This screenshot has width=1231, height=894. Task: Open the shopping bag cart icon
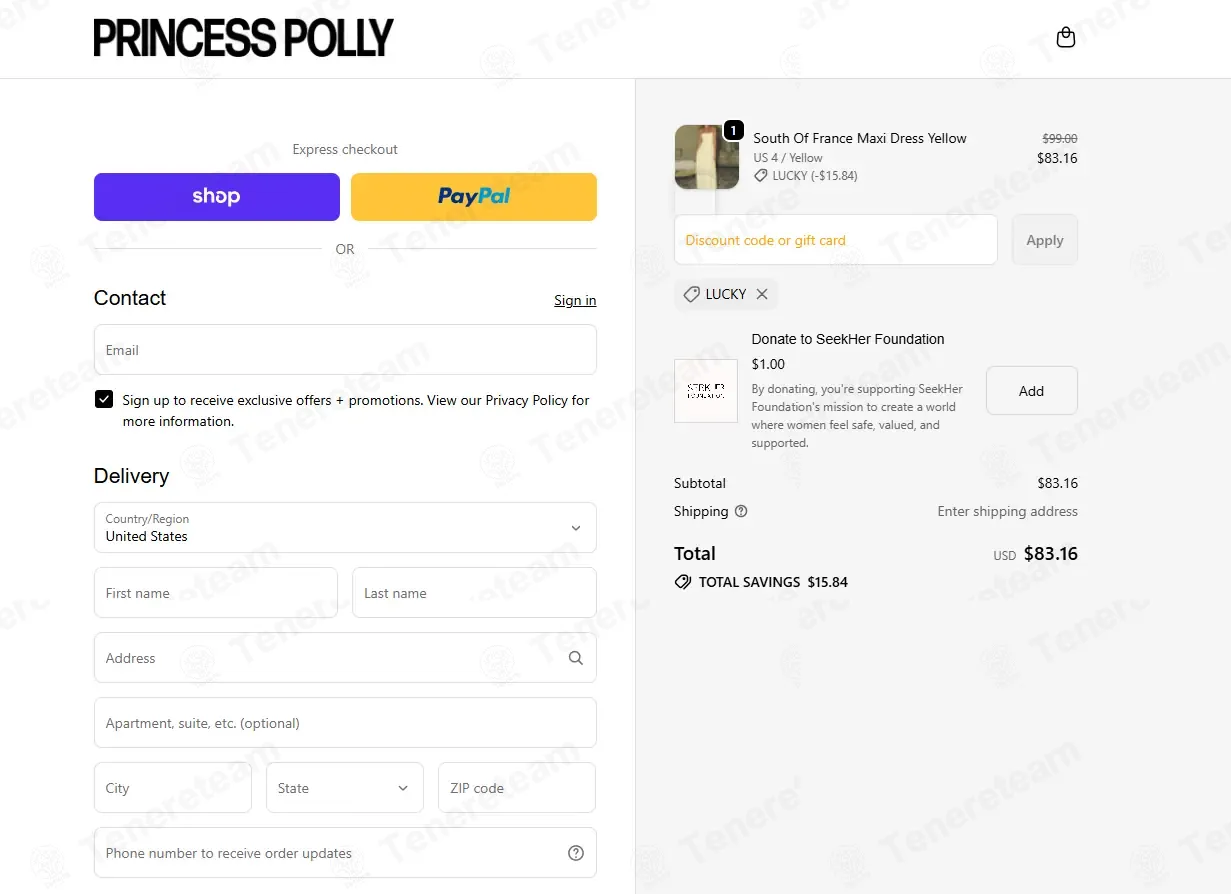[1066, 38]
